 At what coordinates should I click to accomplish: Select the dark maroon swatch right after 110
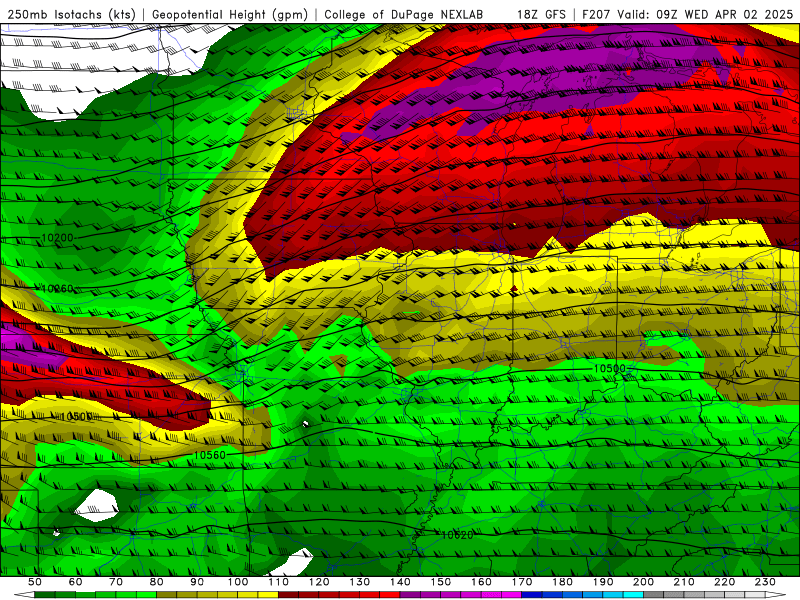click(288, 594)
